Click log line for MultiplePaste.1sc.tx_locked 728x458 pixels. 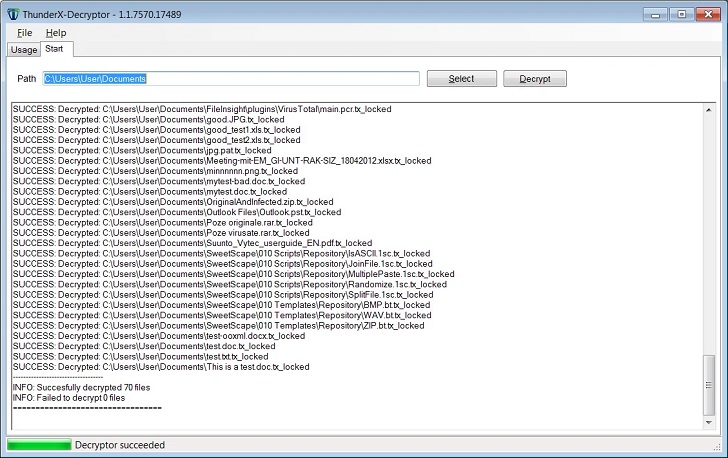click(234, 274)
